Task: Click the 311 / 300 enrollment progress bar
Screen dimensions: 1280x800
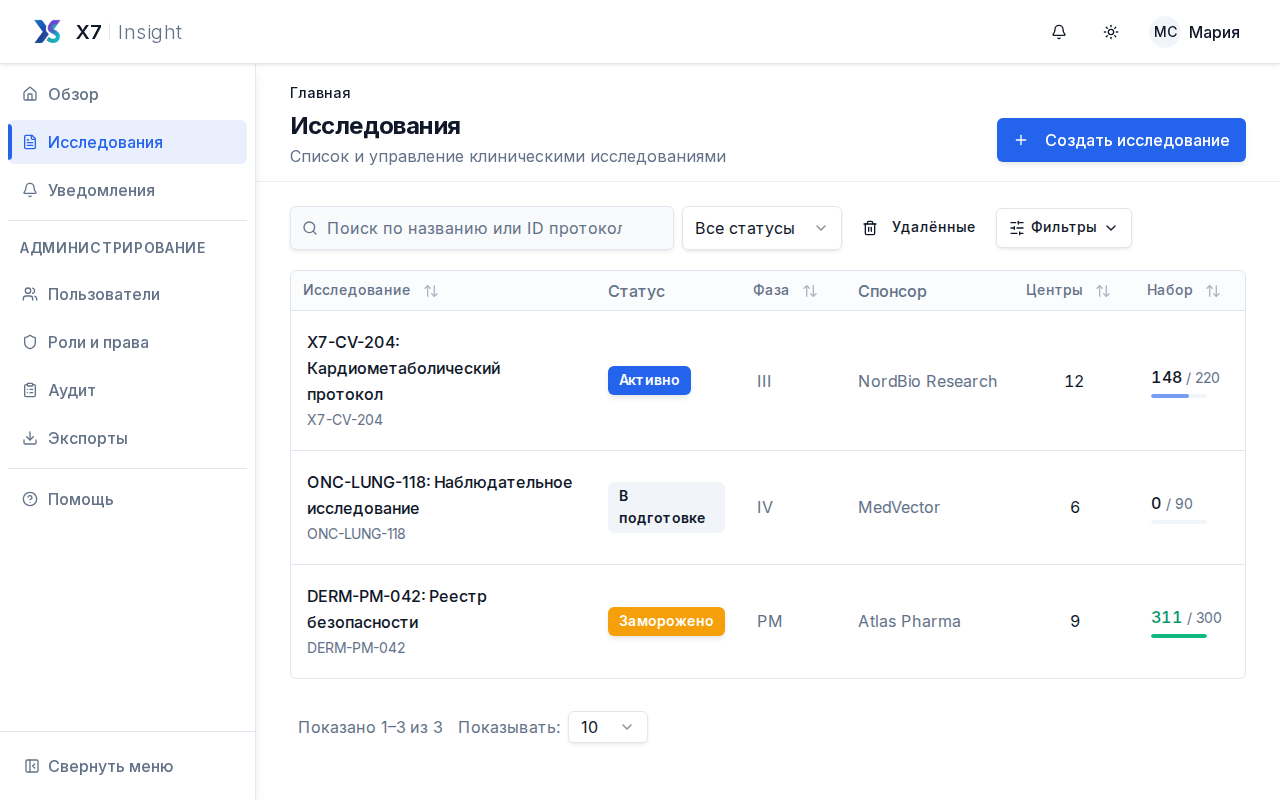Action: pos(1179,636)
